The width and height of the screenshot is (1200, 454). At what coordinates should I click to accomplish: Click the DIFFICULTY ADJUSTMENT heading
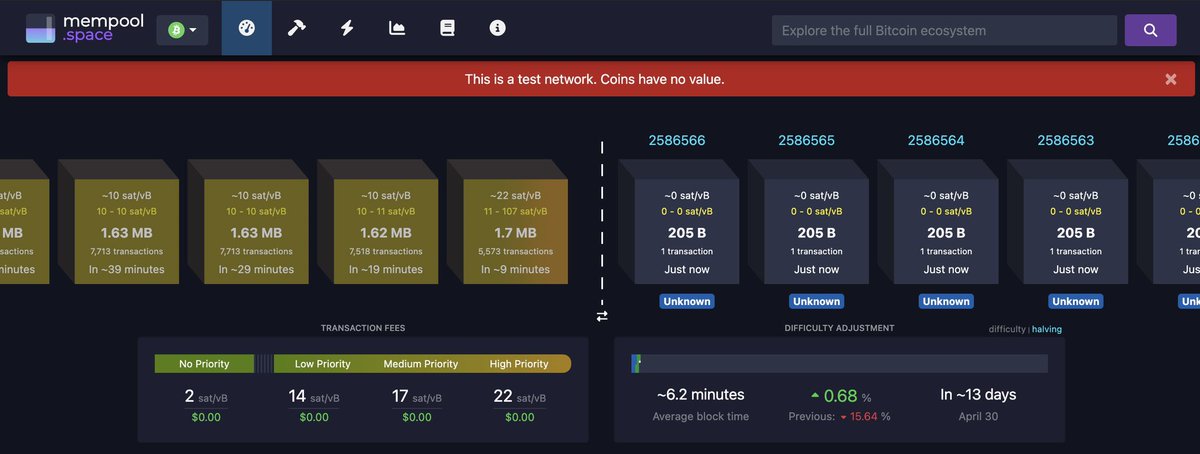[840, 328]
